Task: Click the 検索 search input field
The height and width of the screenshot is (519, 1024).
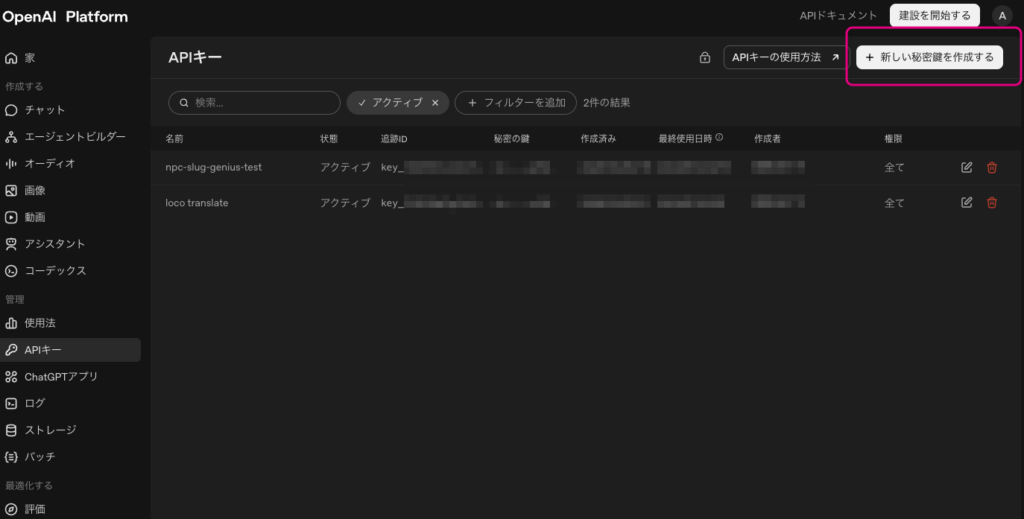Action: 254,102
